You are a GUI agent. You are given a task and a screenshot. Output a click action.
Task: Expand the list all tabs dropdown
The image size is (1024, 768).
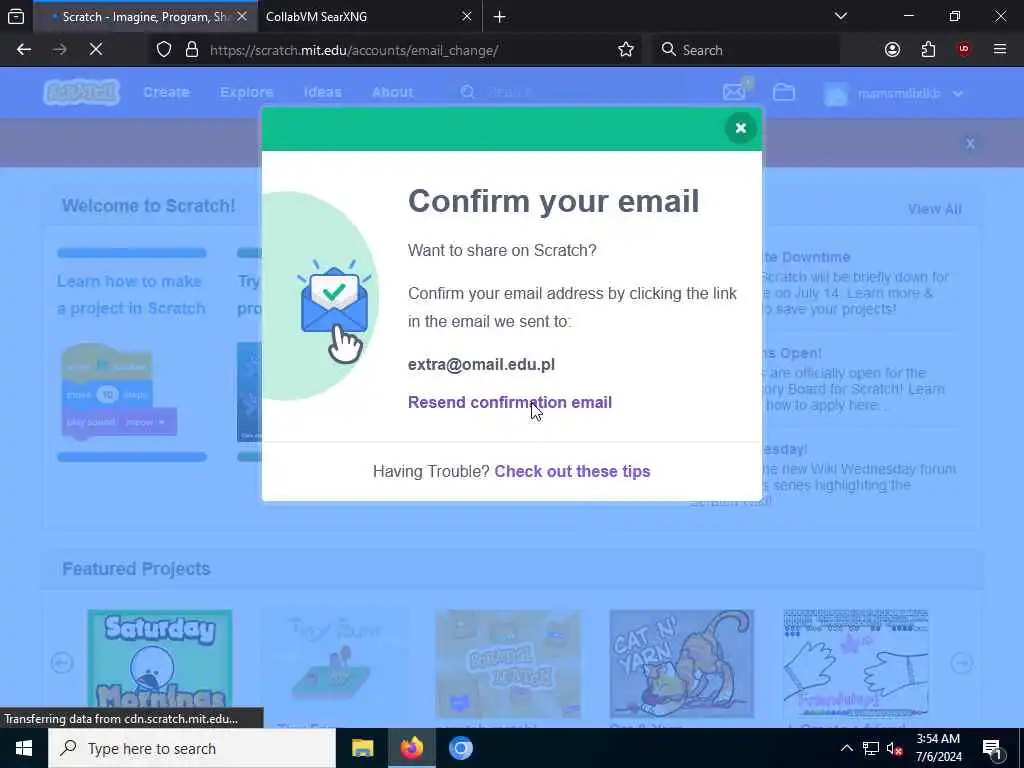841,16
